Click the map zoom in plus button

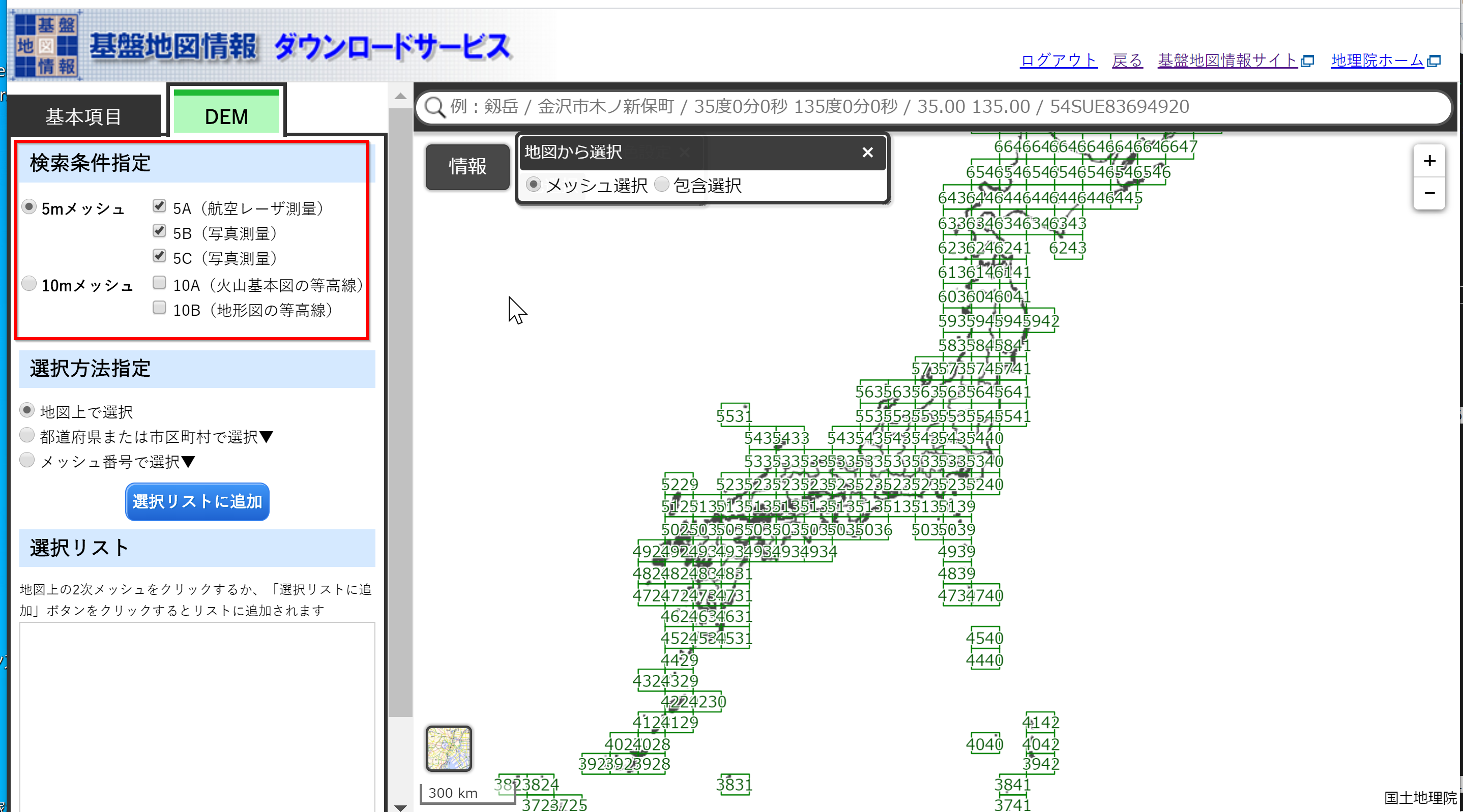pyautogui.click(x=1429, y=161)
